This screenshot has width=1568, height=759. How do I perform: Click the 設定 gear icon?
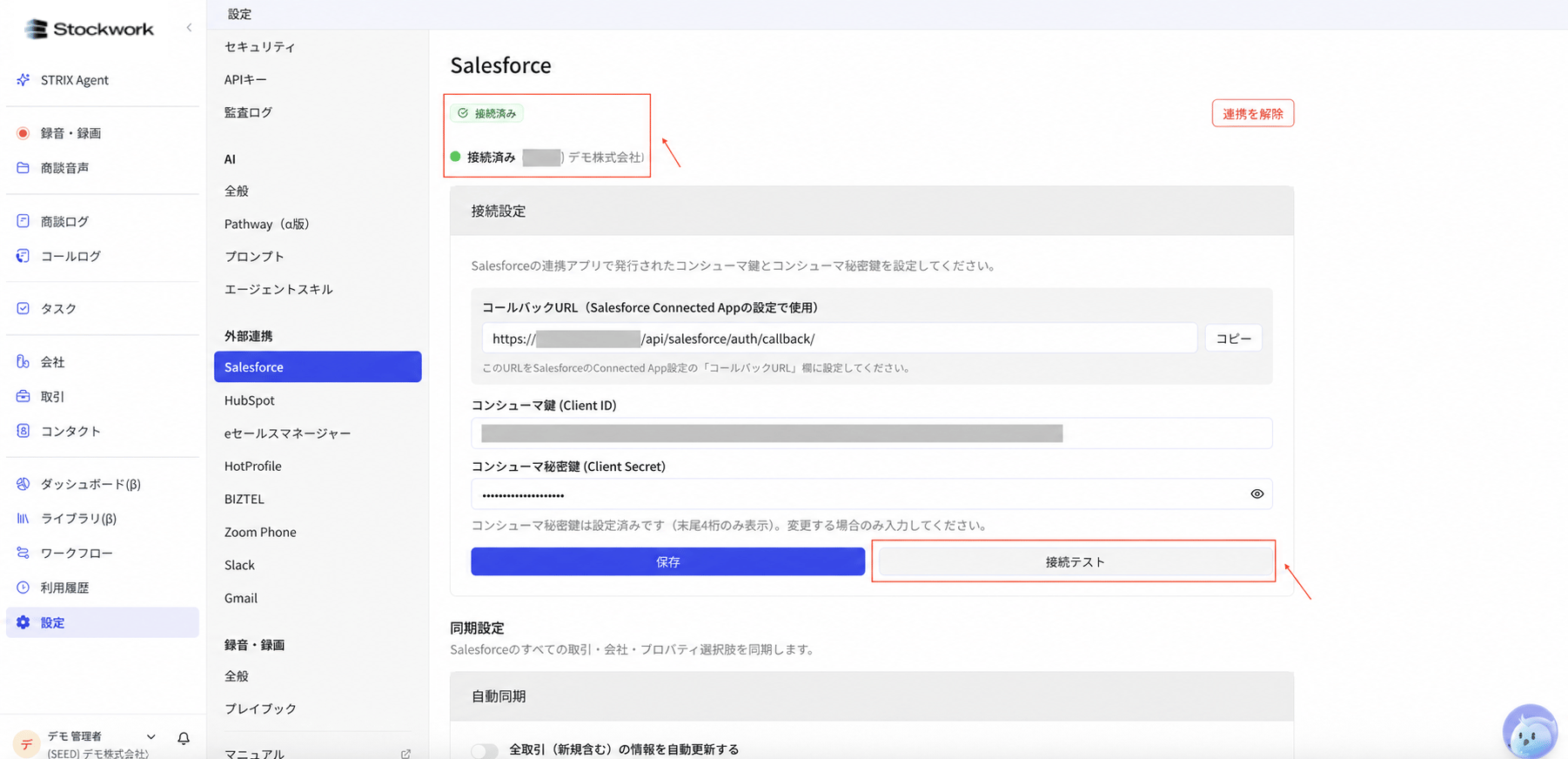pos(23,622)
